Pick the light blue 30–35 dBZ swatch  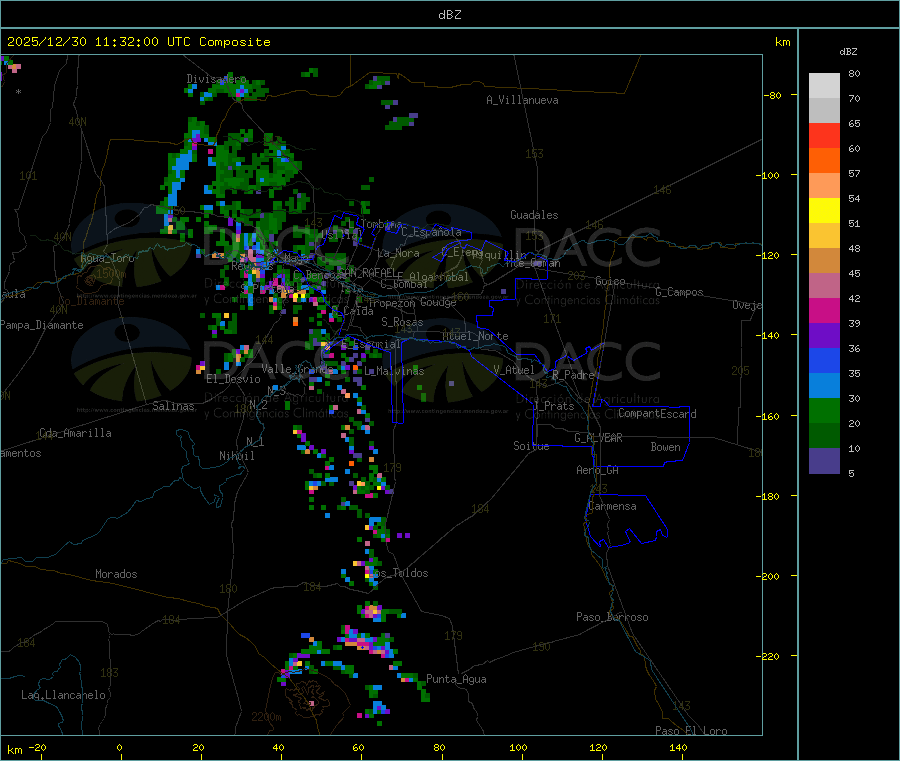[x=824, y=386]
